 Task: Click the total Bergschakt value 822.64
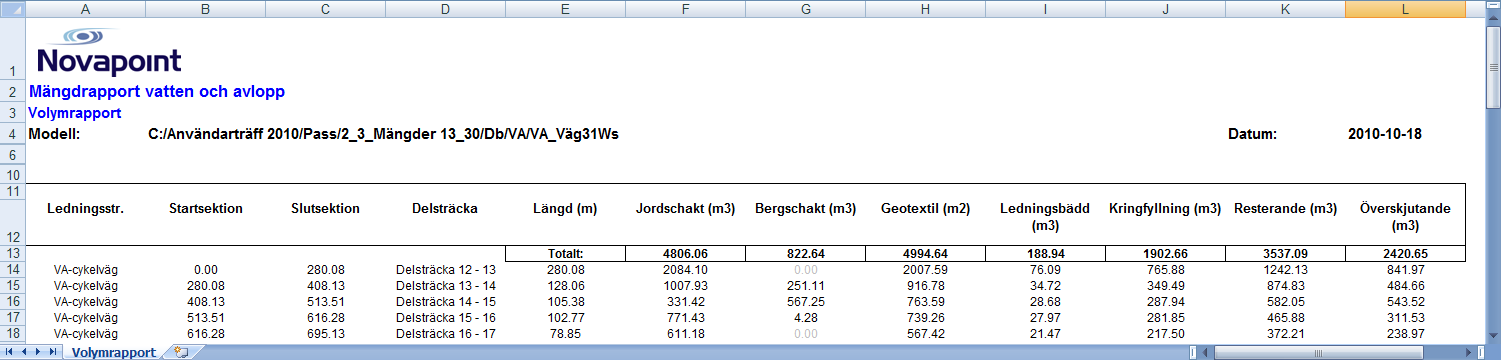tap(805, 255)
